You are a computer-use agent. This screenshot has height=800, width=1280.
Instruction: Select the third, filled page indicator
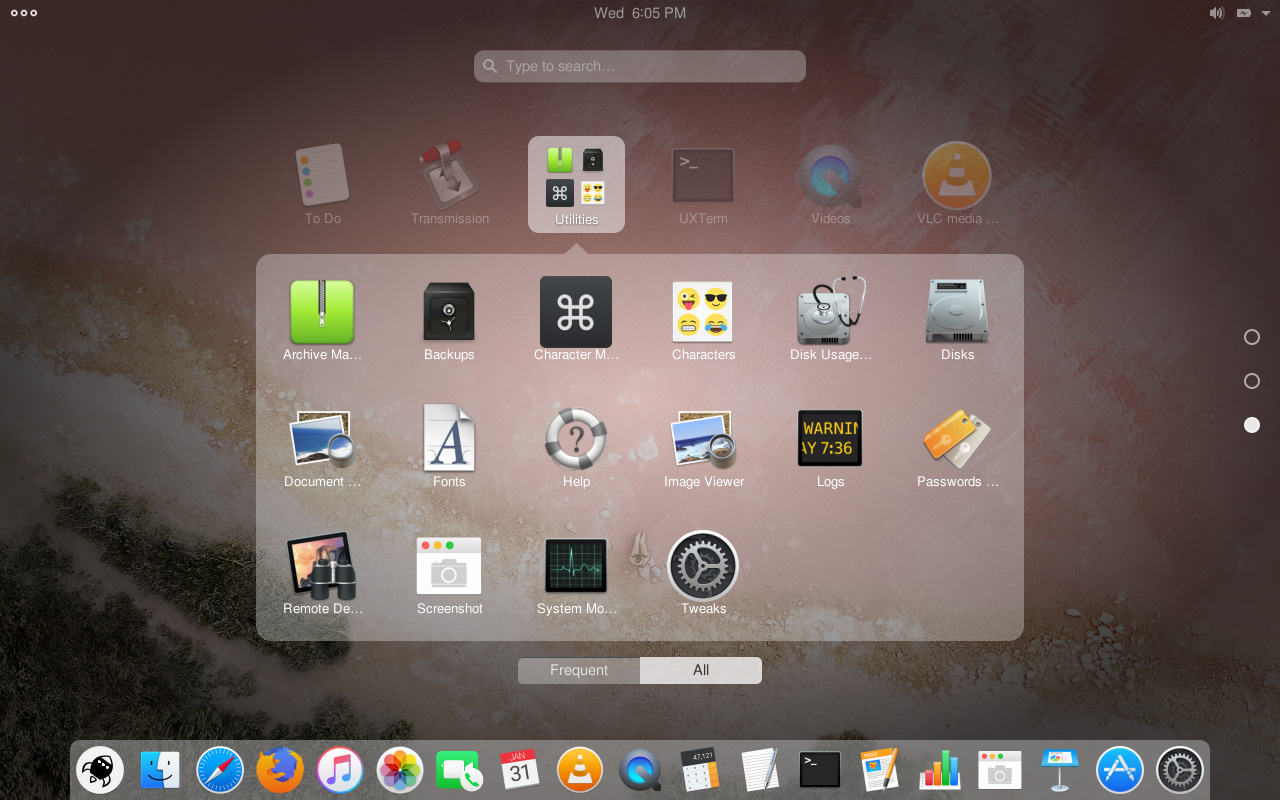coord(1251,425)
